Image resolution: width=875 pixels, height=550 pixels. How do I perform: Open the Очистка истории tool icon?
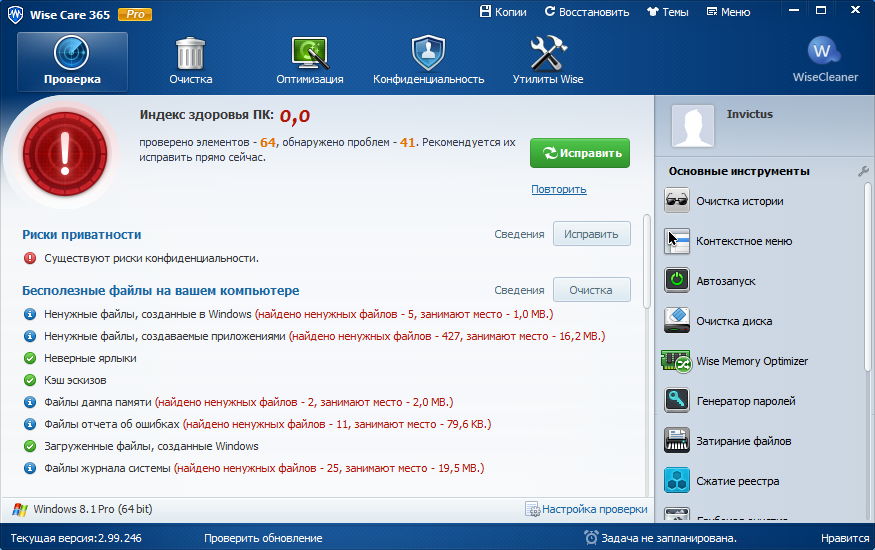pyautogui.click(x=677, y=201)
